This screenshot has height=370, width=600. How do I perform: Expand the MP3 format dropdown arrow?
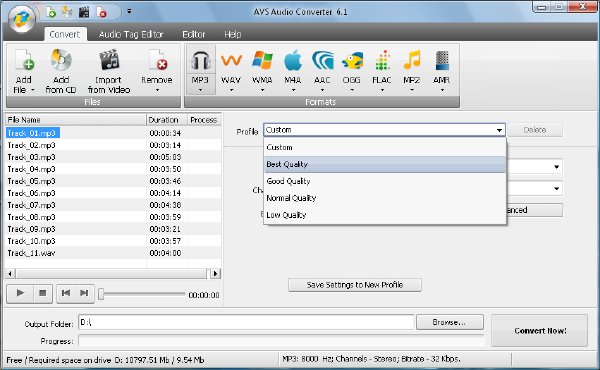pos(201,90)
